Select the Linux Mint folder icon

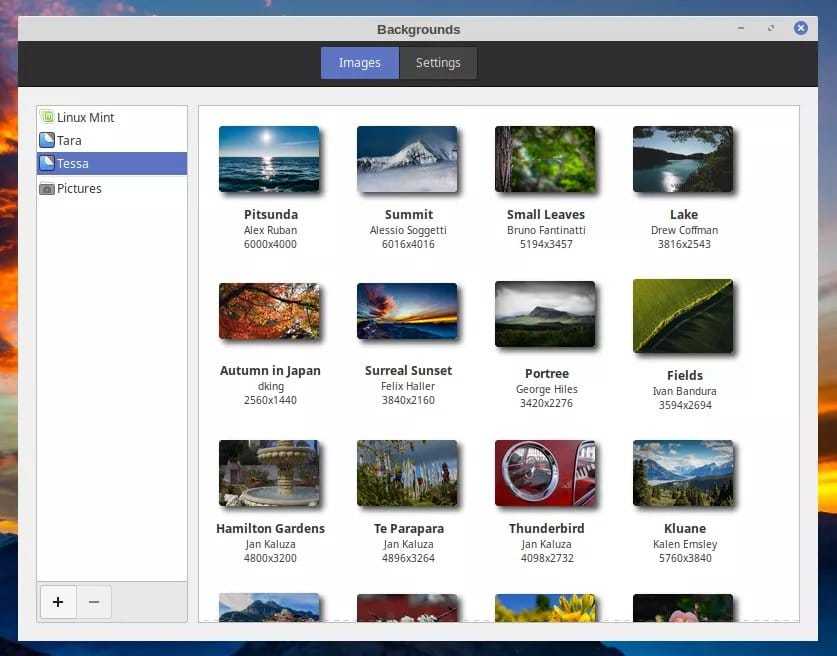pyautogui.click(x=46, y=117)
